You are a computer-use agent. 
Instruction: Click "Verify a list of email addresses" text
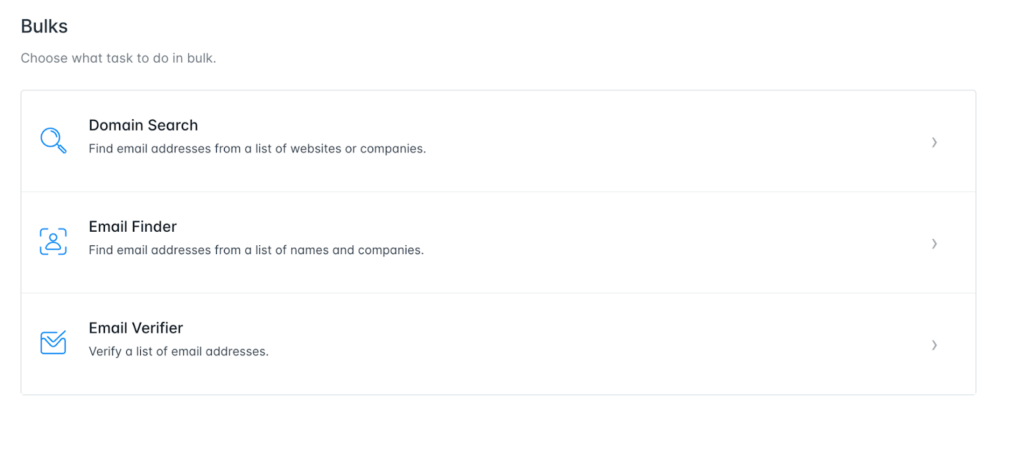[x=178, y=352]
